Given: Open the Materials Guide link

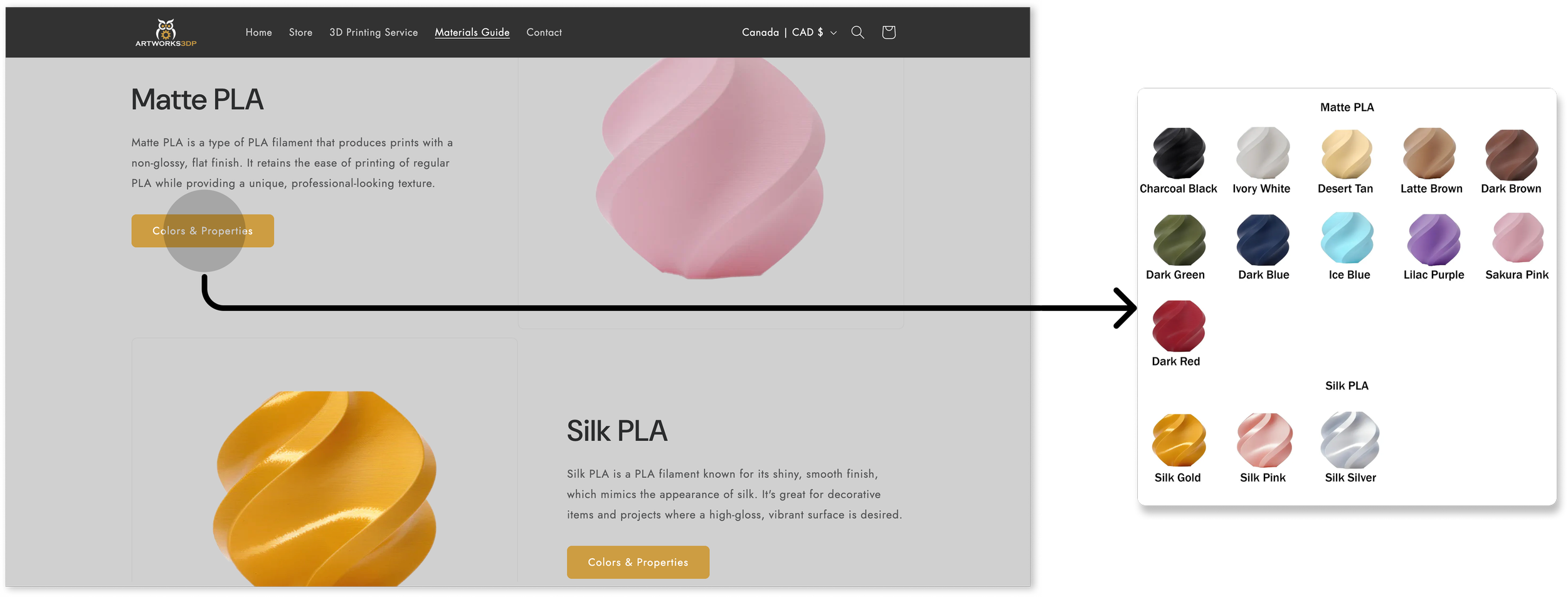Looking at the screenshot, I should coord(472,33).
